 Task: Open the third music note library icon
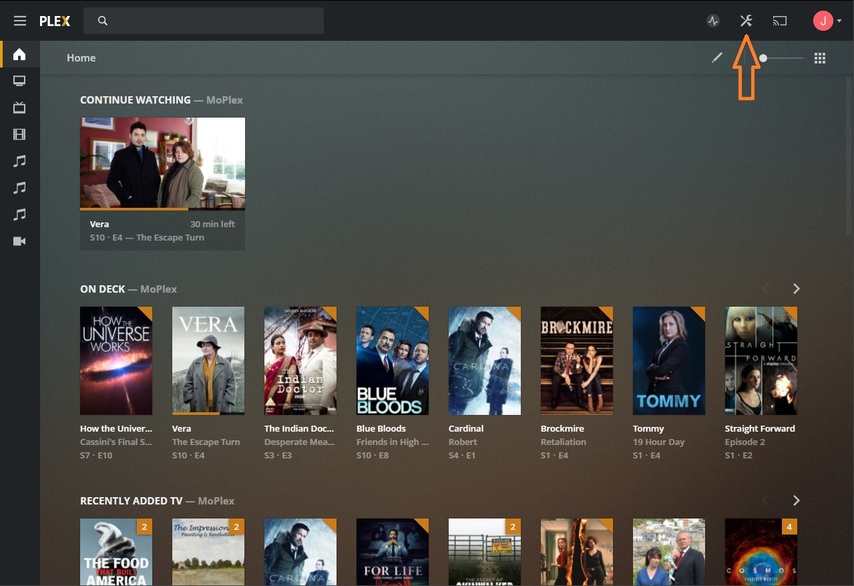(20, 214)
